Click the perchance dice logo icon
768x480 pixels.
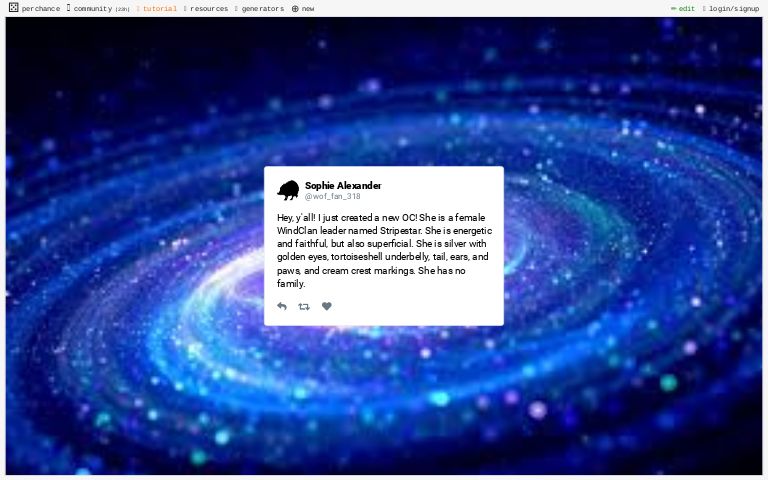coord(14,7)
